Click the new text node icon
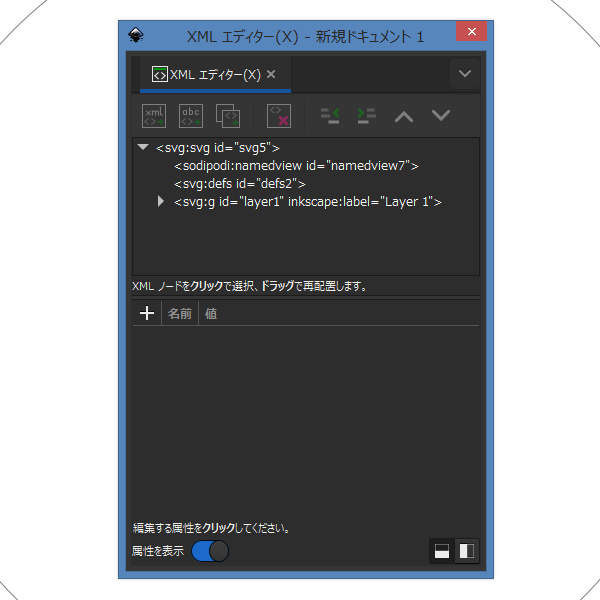Viewport: 600px width, 600px height. coord(191,116)
